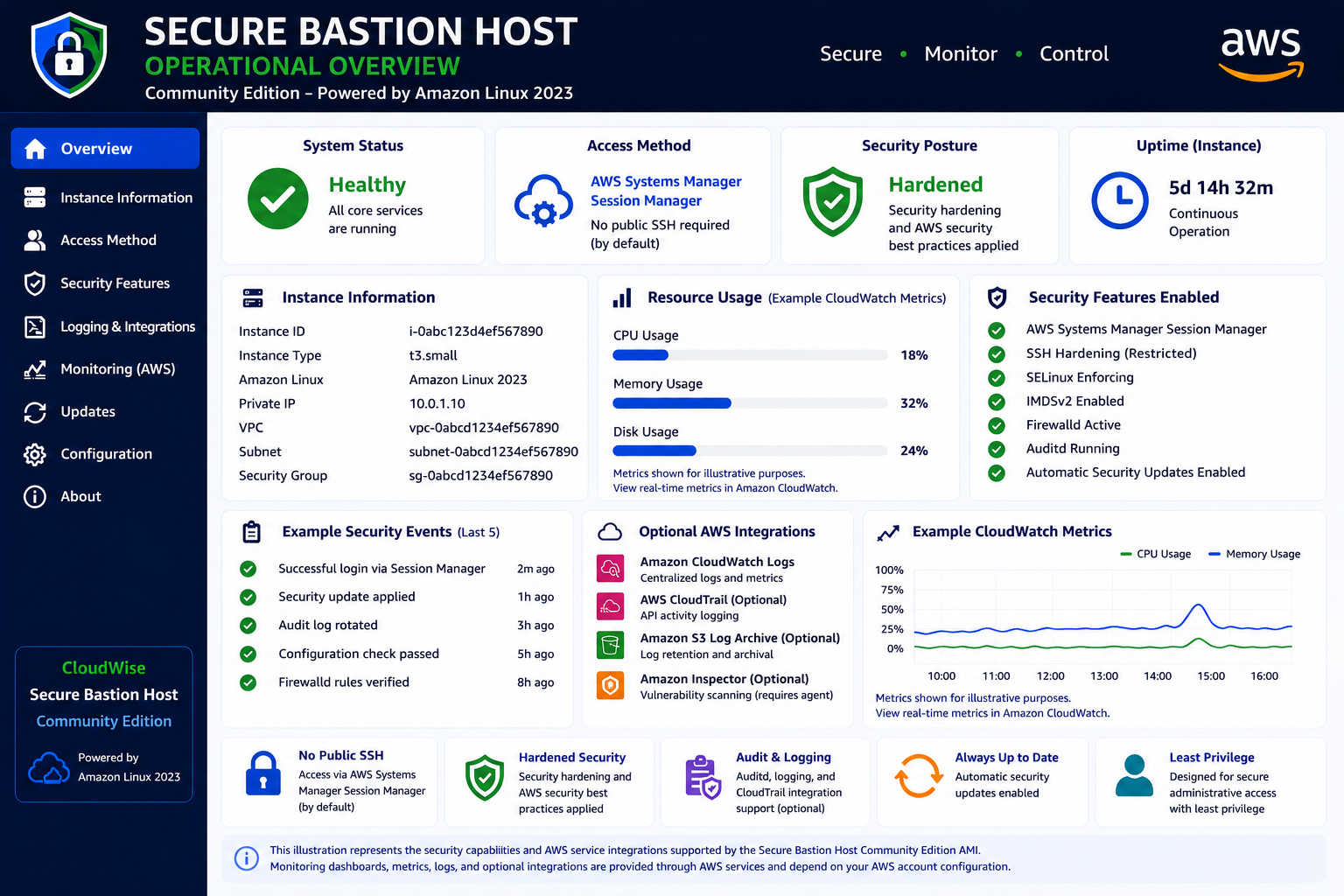Click the Overview home icon in the sidebar
The image size is (1344, 896).
click(35, 149)
